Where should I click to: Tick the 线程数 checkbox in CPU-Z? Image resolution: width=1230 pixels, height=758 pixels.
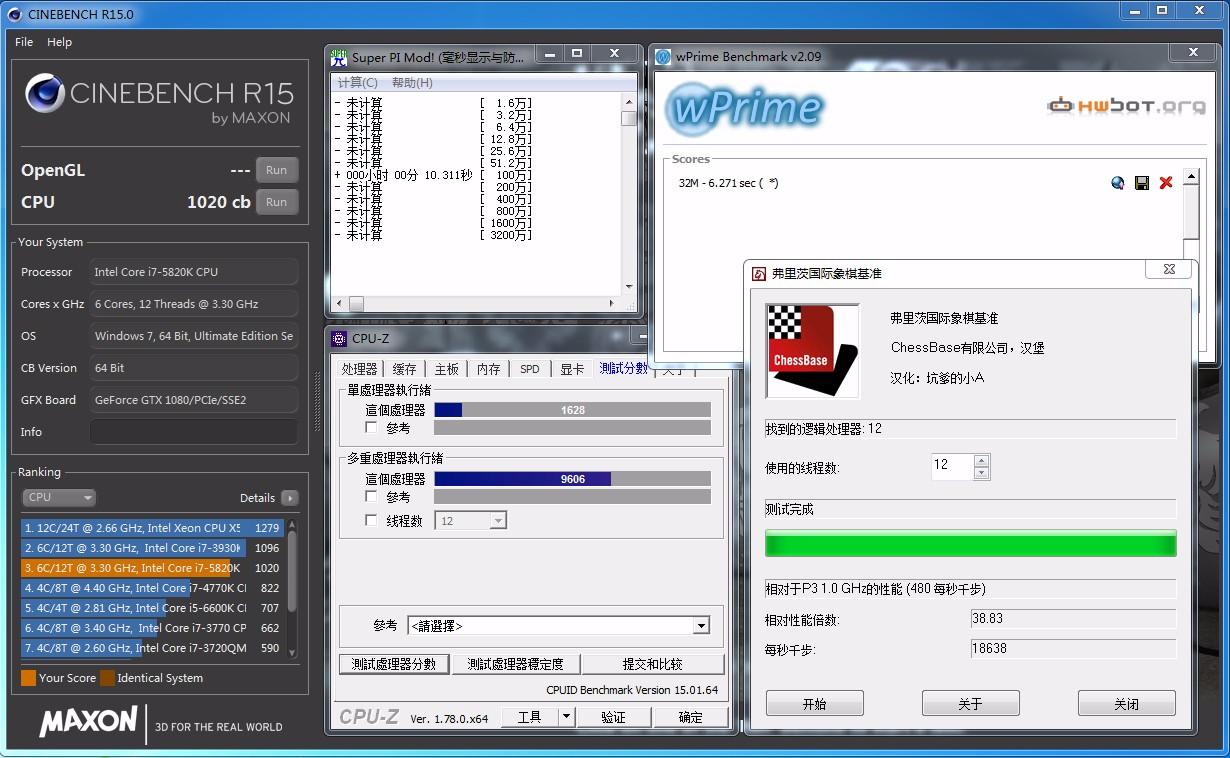[372, 521]
